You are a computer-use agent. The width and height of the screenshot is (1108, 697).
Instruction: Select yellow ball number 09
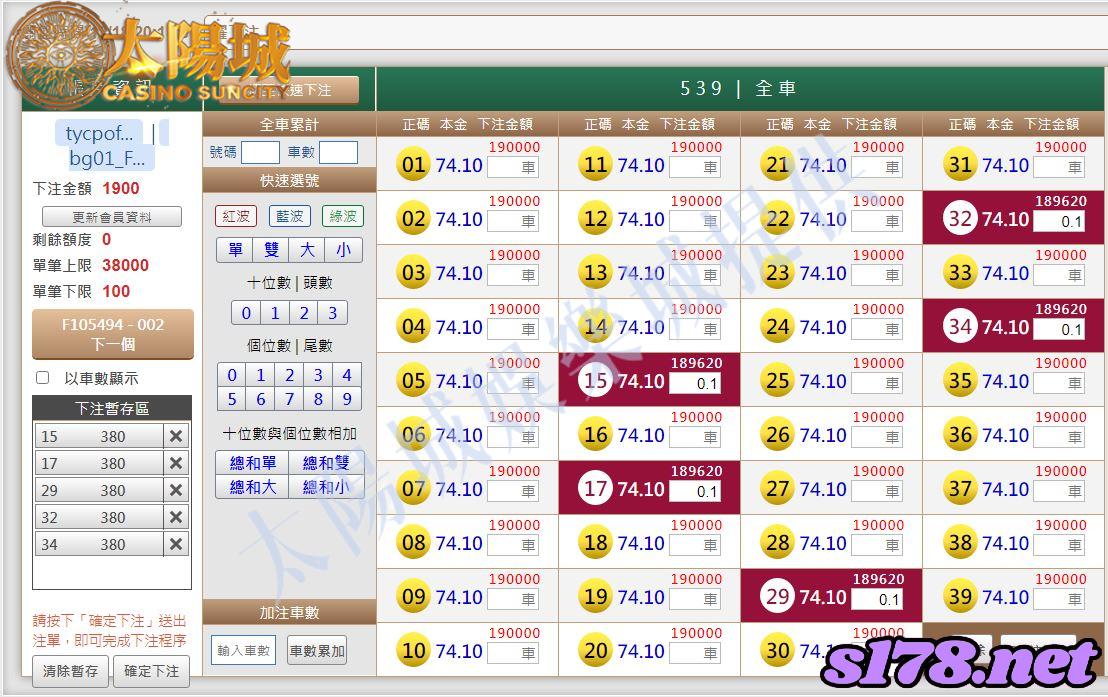pos(413,597)
